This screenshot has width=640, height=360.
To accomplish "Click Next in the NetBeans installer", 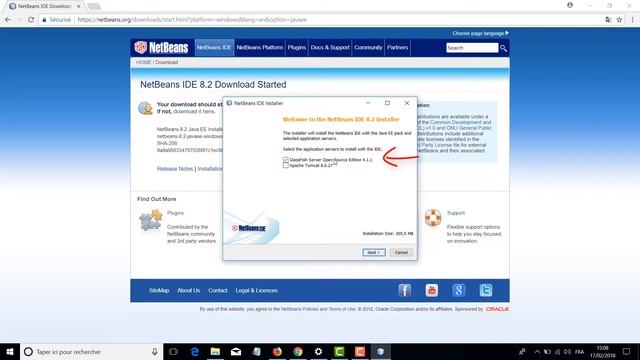I will click(373, 252).
